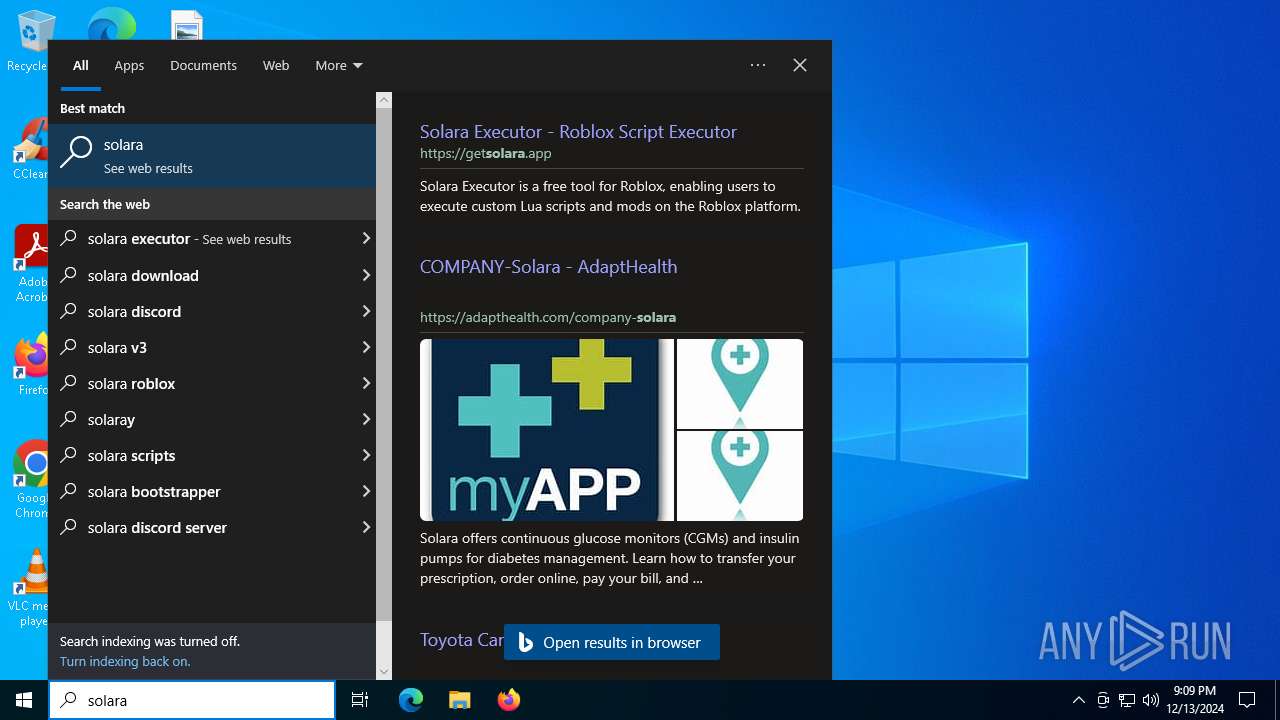Open the network icon in system tray
Screen dimensions: 1280x720
pyautogui.click(x=1127, y=700)
